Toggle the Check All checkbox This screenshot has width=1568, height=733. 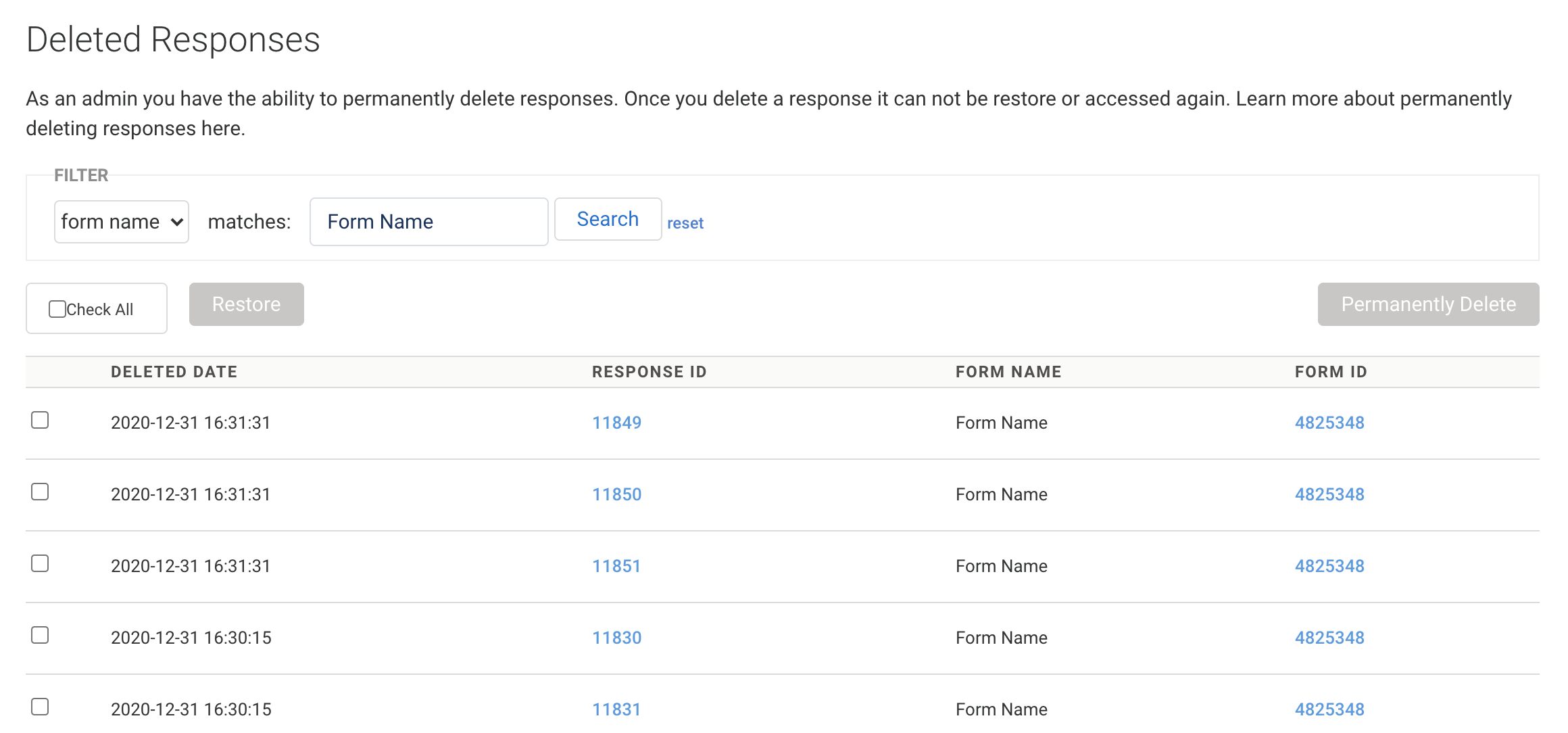[57, 309]
